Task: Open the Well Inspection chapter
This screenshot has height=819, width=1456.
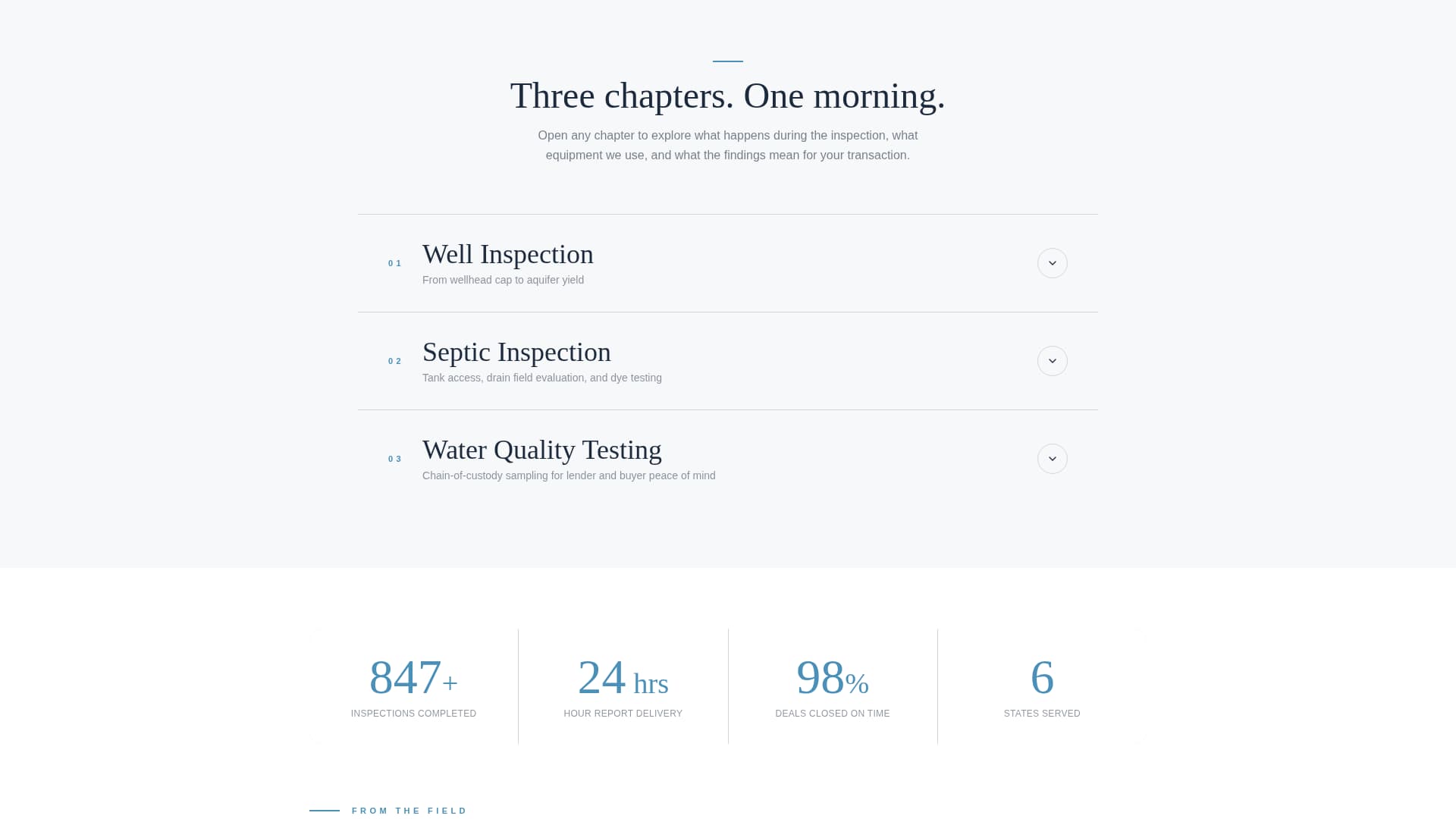Action: [x=507, y=255]
